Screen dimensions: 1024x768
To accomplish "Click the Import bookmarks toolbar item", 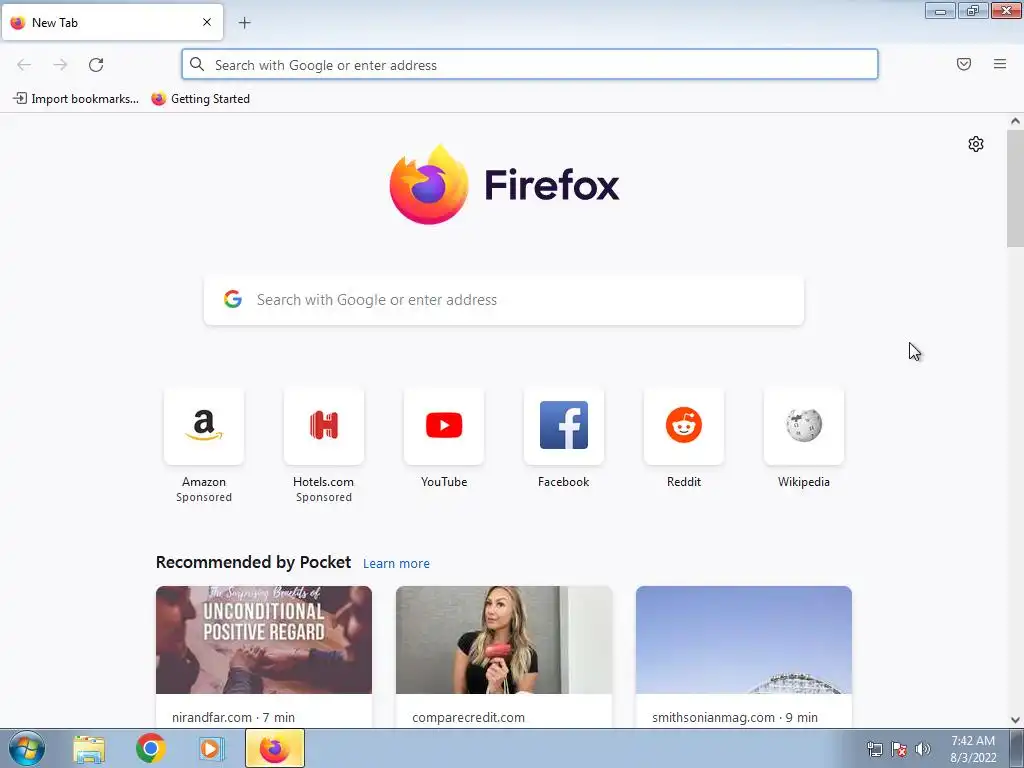I will point(76,99).
